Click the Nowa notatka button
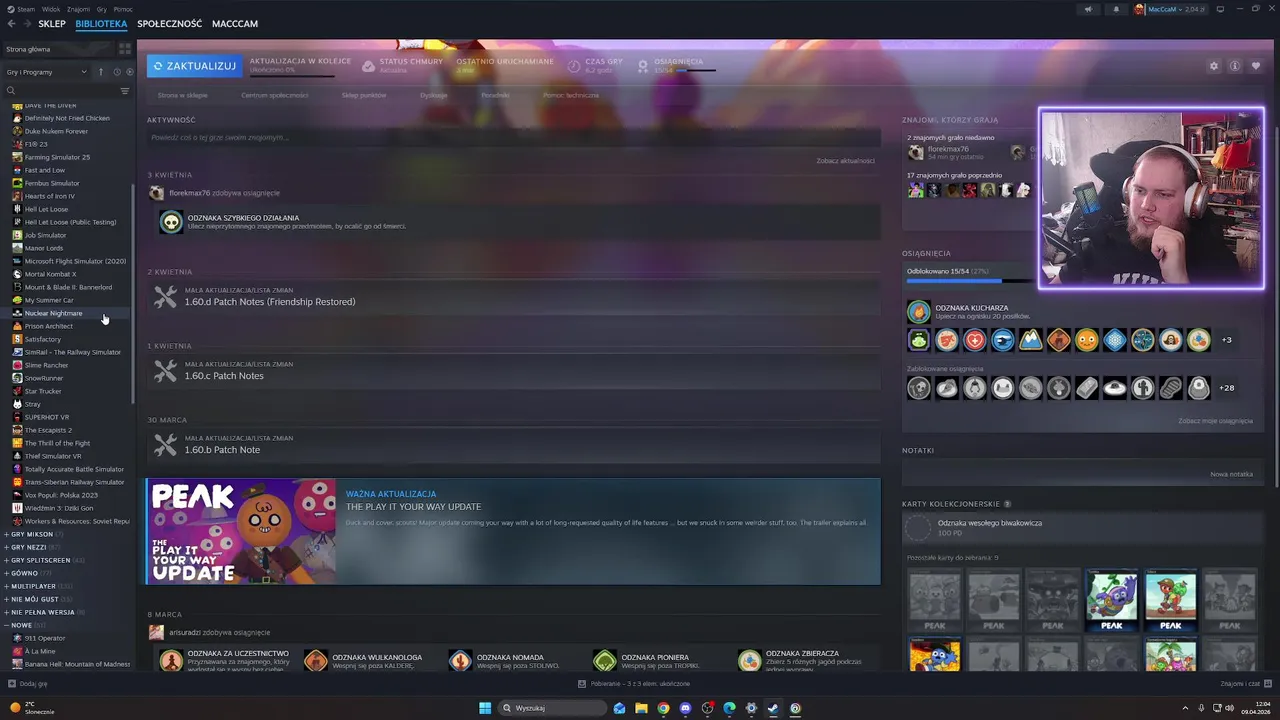The image size is (1280, 720). [x=1231, y=474]
